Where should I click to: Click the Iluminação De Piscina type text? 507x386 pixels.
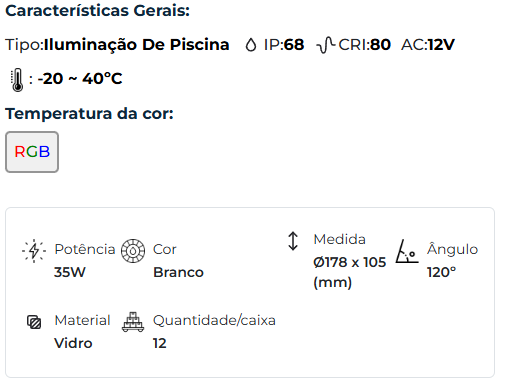(x=137, y=45)
